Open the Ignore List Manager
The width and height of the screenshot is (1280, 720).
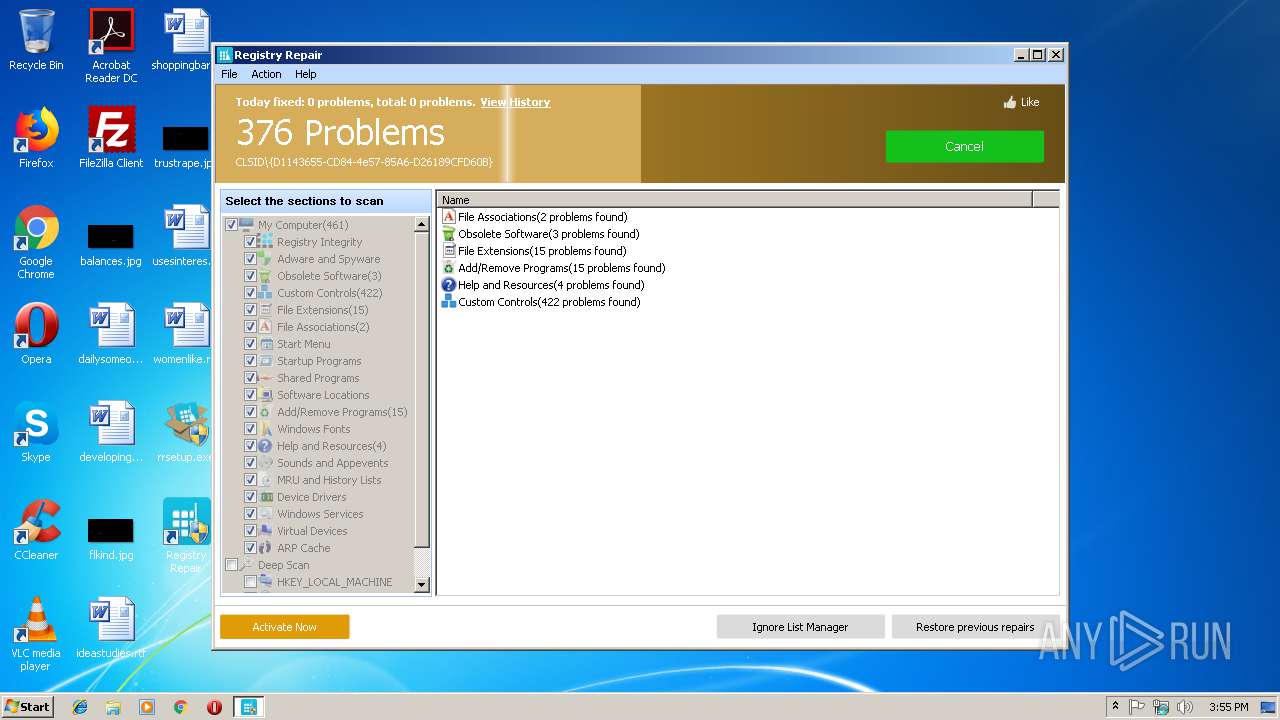coord(800,627)
